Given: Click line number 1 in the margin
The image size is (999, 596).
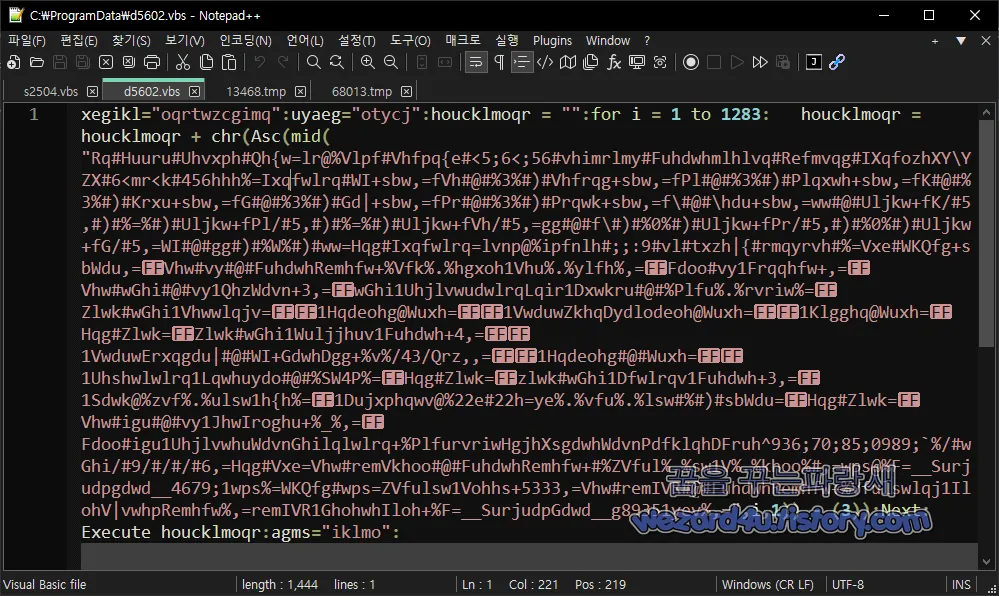Looking at the screenshot, I should 33,115.
